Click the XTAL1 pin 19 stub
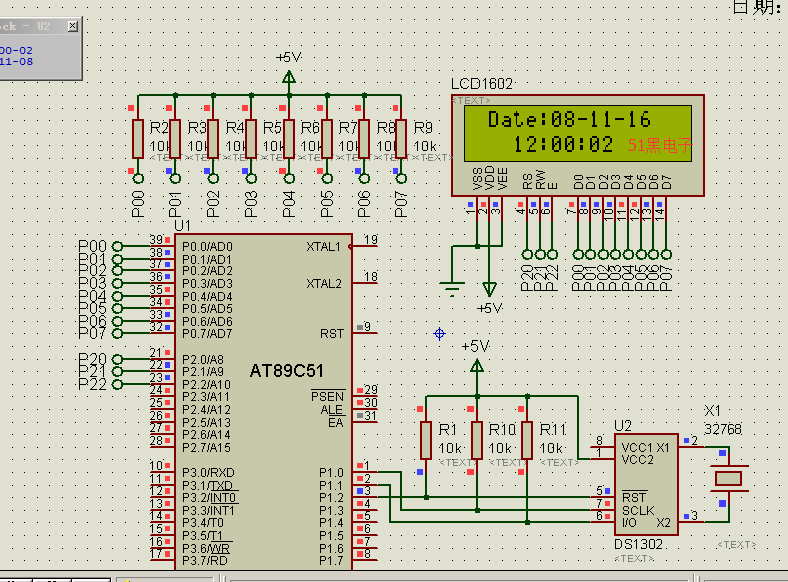Screen dimensions: 788x582 pyautogui.click(x=364, y=244)
